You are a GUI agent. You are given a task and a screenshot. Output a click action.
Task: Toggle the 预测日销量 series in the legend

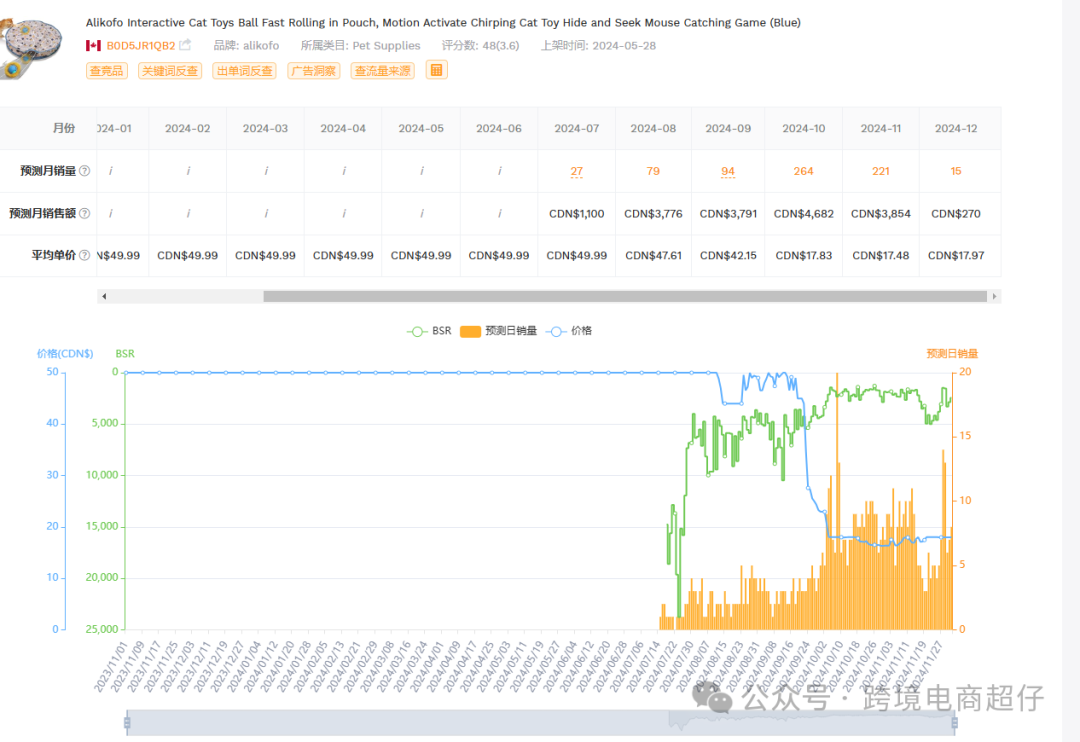click(x=498, y=331)
